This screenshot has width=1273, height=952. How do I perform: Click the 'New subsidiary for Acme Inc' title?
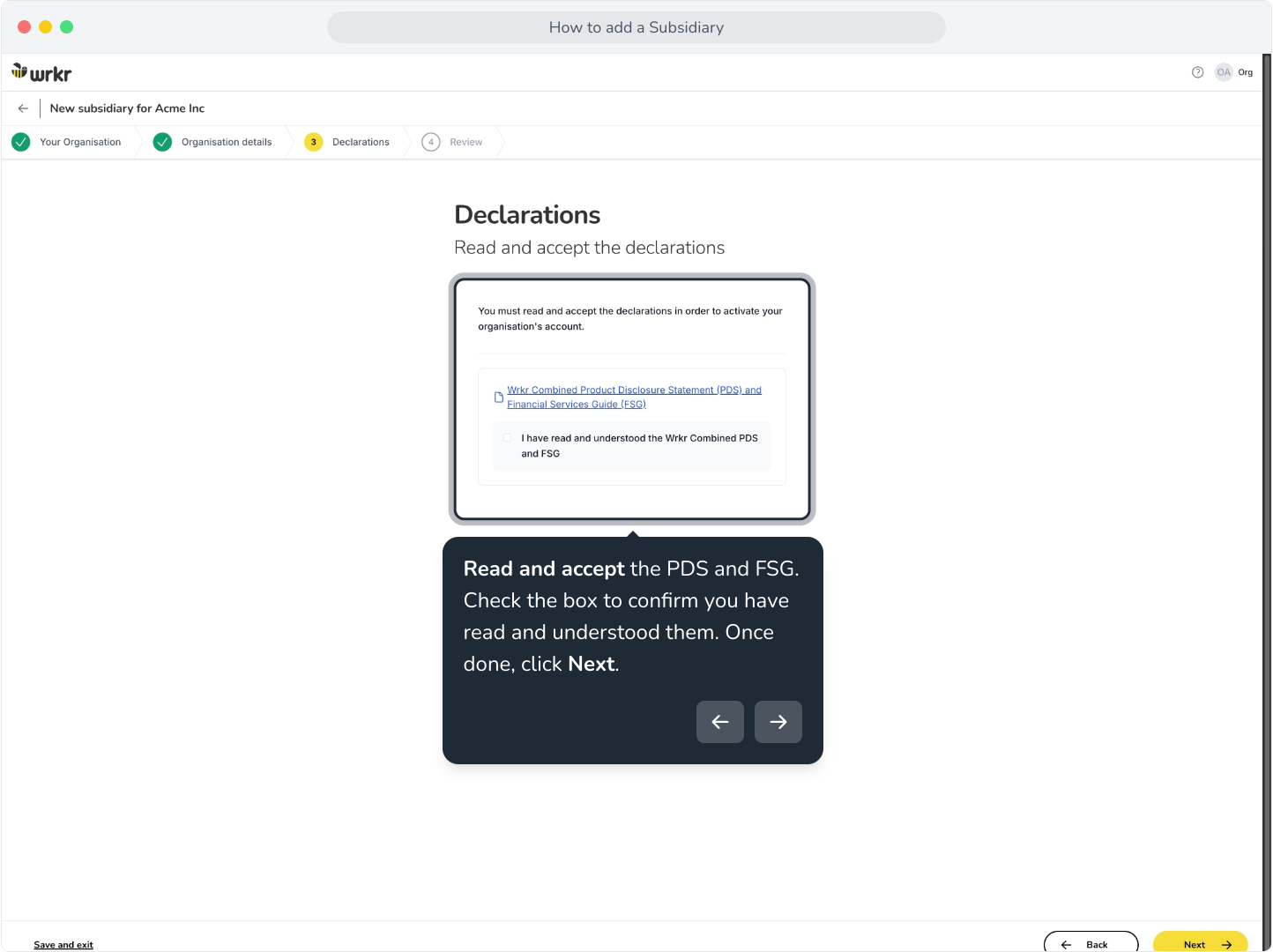click(x=127, y=108)
